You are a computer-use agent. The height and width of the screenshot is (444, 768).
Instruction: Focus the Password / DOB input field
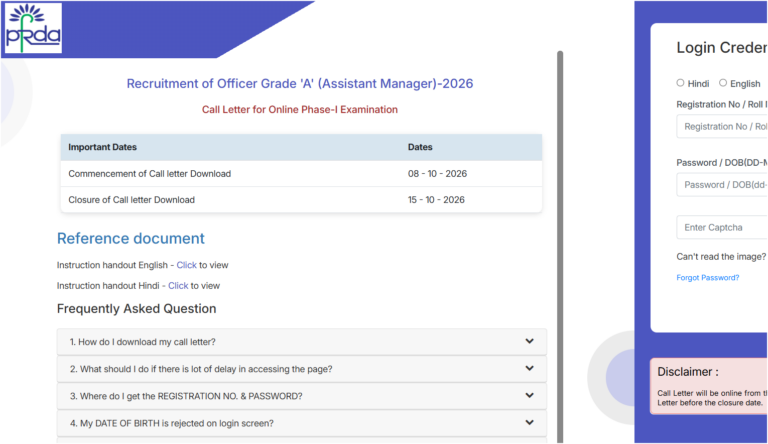tap(722, 185)
